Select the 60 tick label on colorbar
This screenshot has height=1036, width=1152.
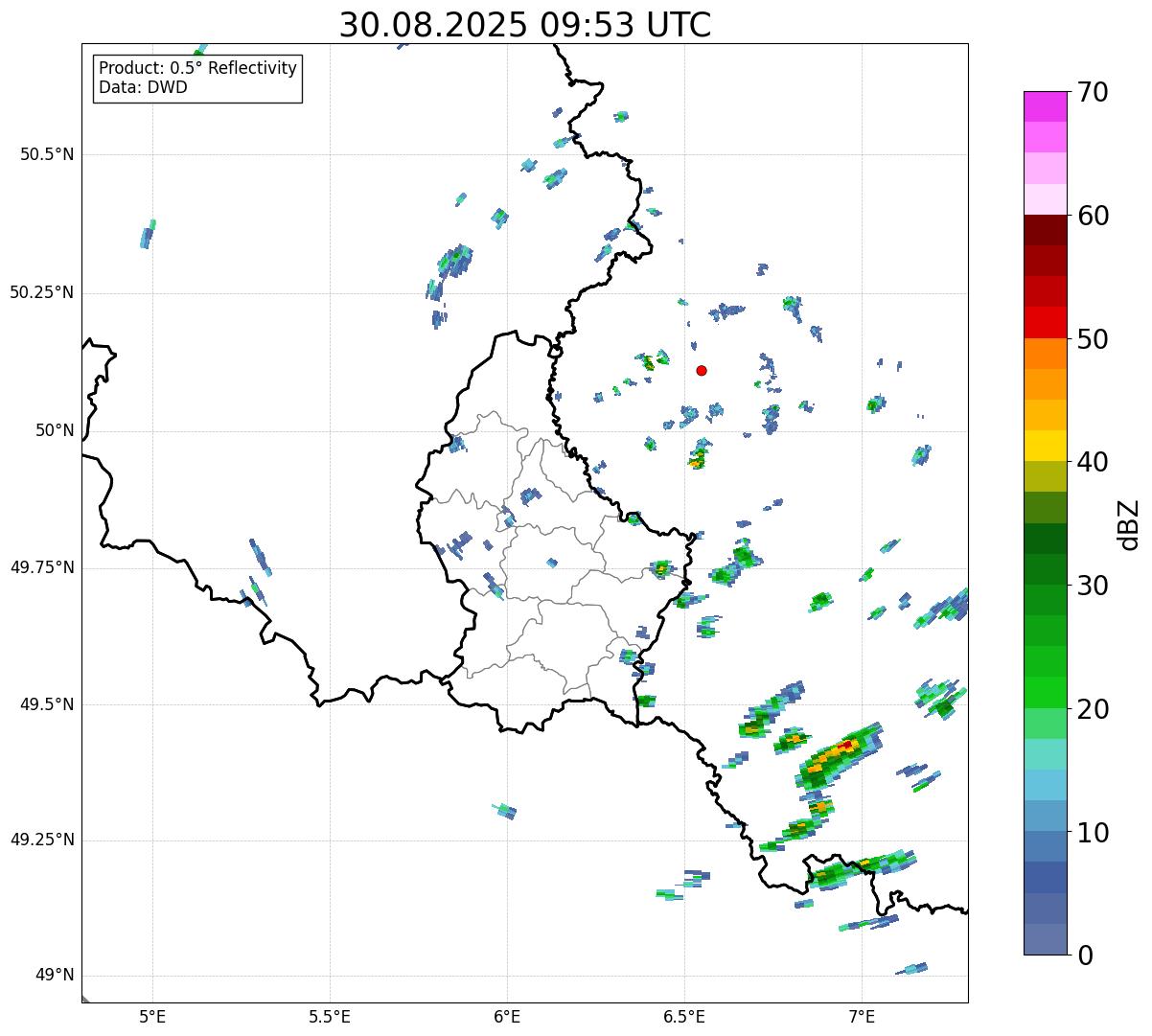pyautogui.click(x=1092, y=217)
